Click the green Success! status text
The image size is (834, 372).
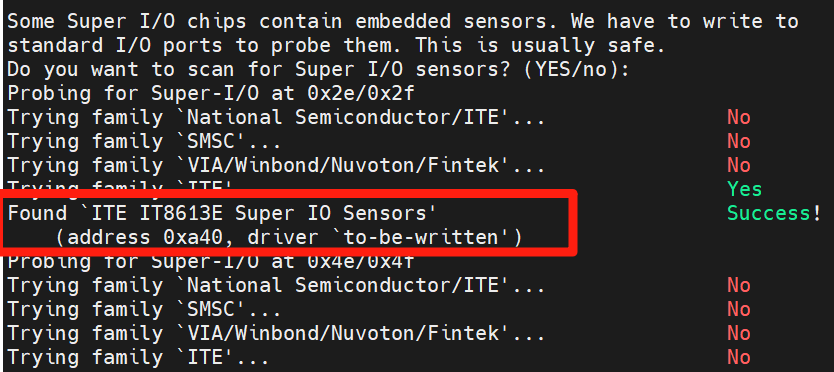point(774,213)
